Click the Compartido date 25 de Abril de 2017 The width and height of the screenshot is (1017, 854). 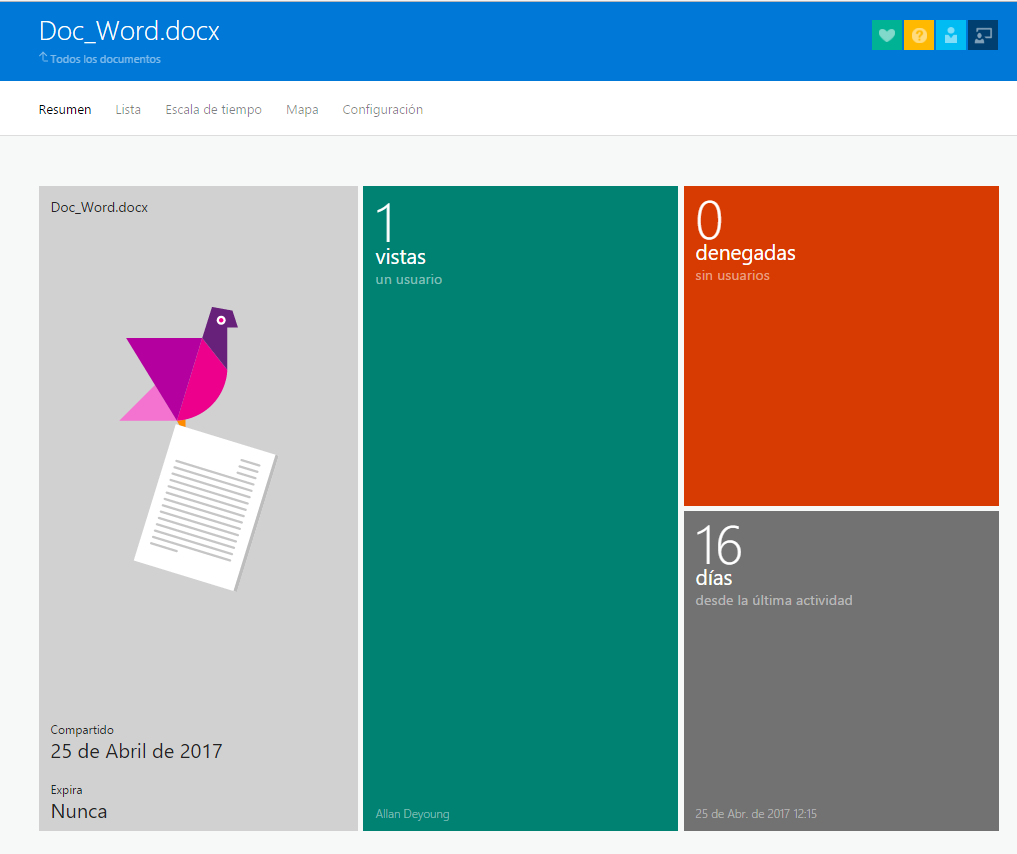(136, 751)
